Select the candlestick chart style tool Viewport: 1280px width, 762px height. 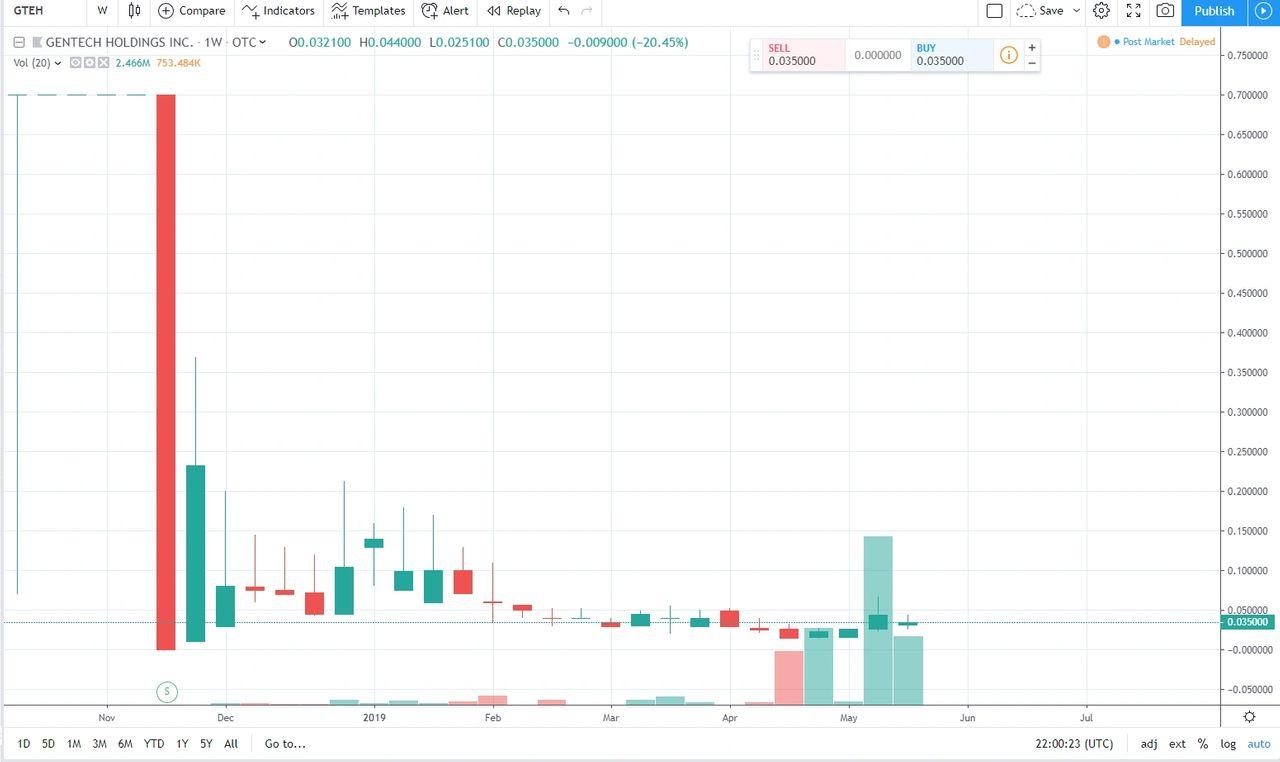coord(134,11)
